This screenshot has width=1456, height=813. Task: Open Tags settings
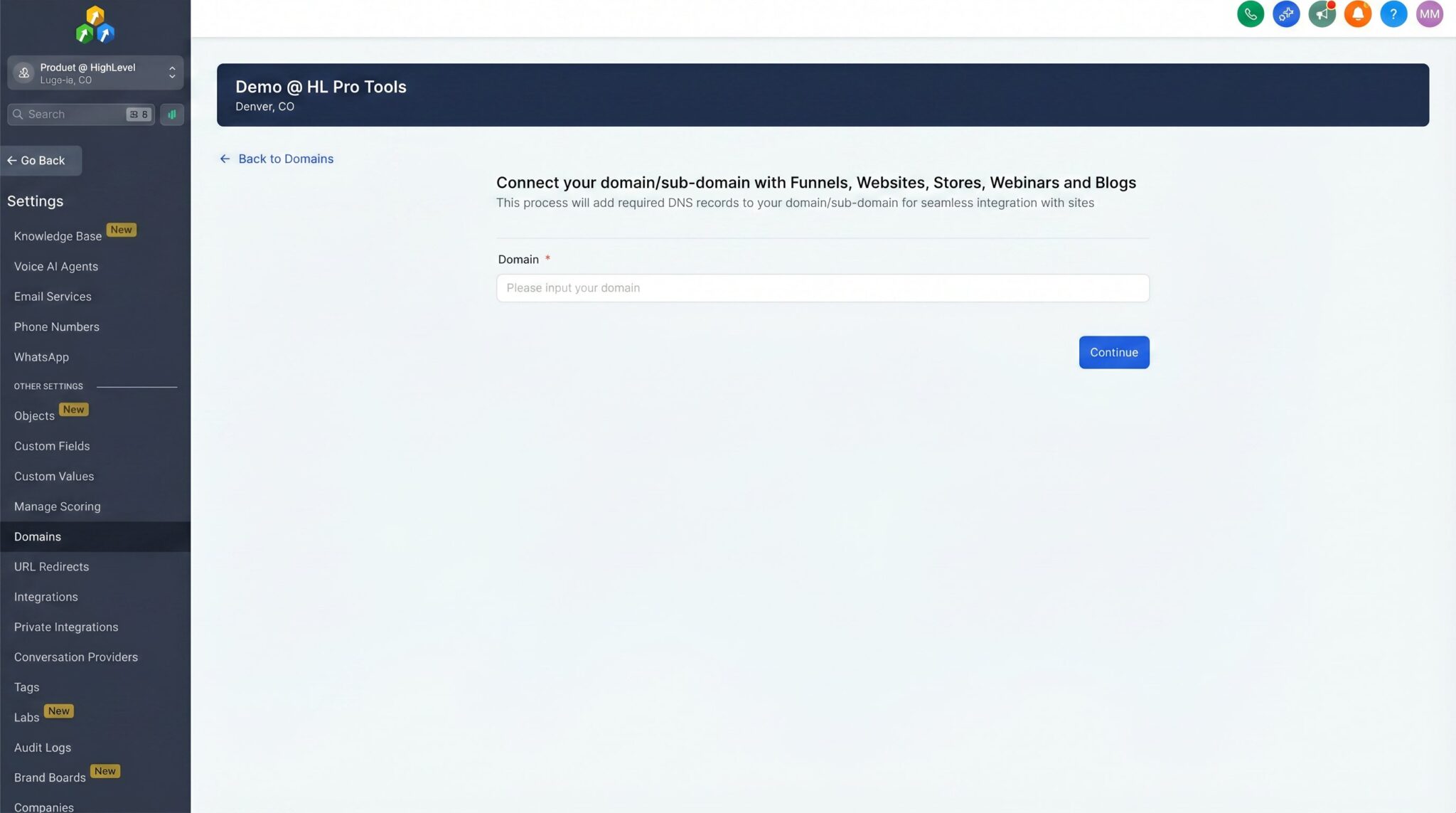[26, 687]
